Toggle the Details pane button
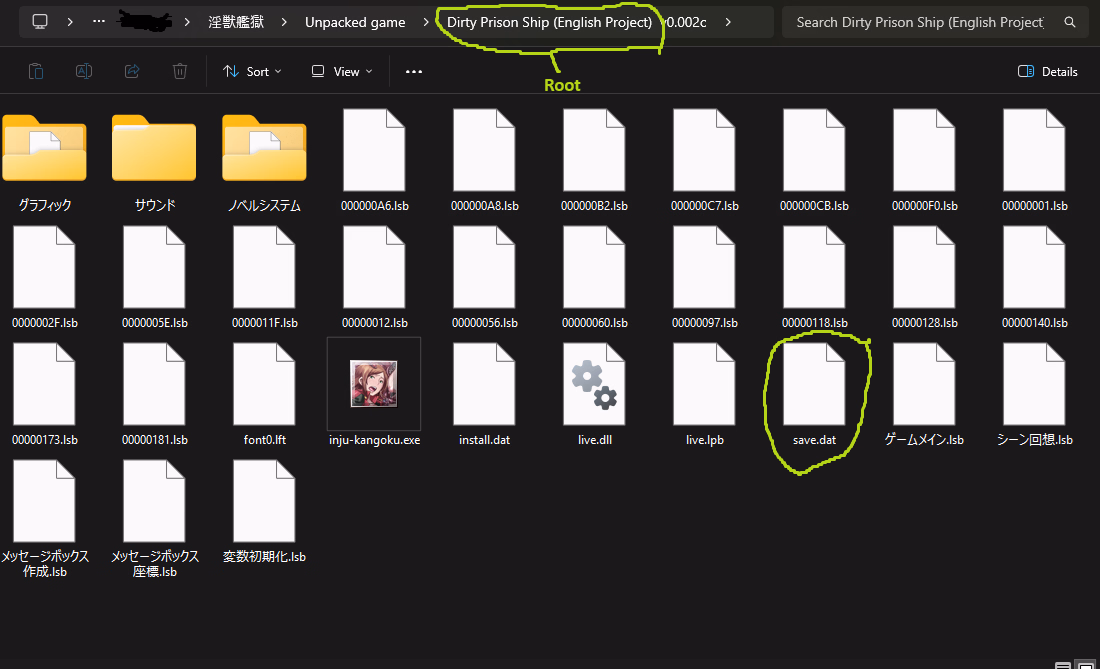 click(1047, 71)
